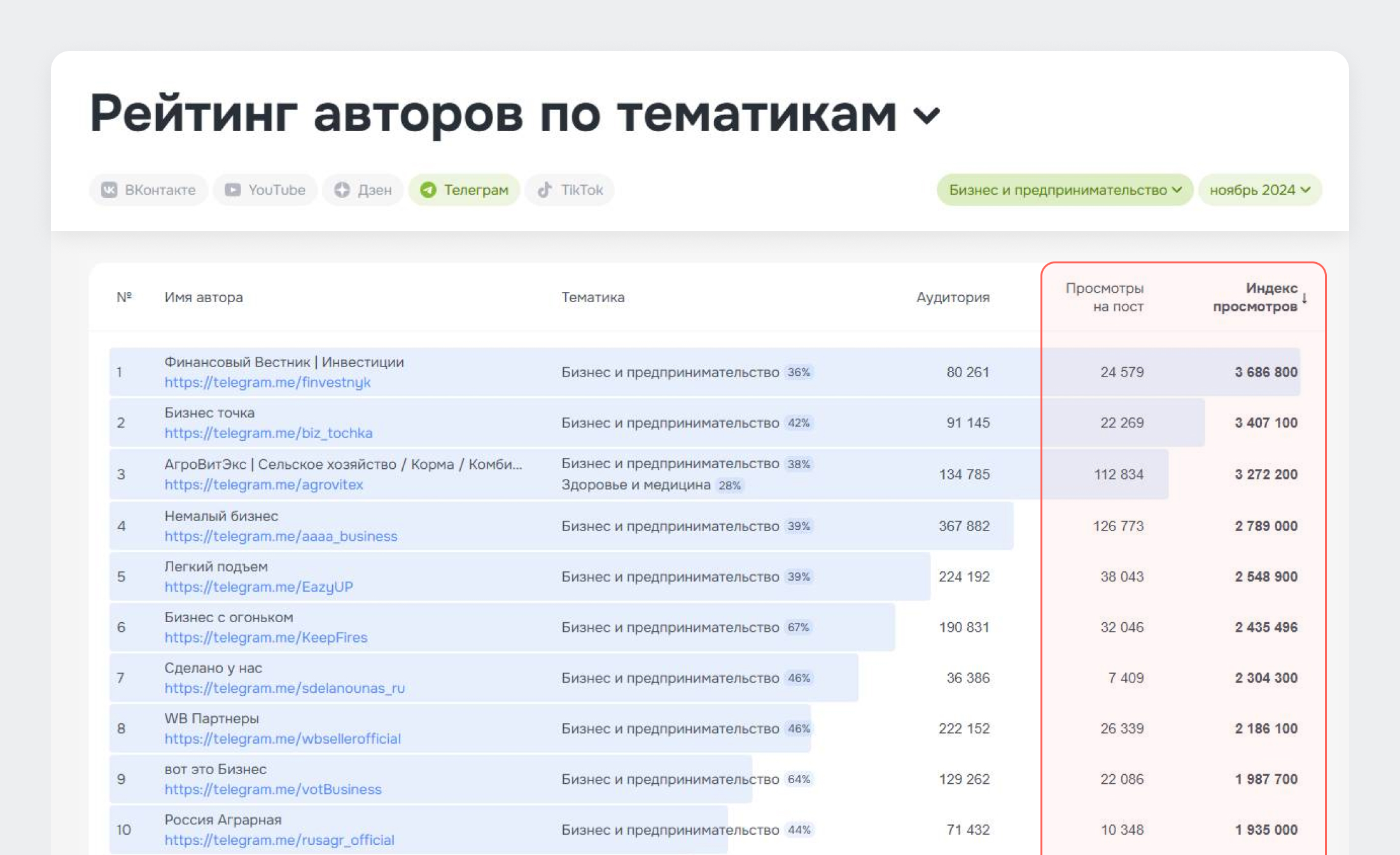
Task: Select author name АгроВитЭкс | Сельское хозяйство
Action: pos(343,464)
